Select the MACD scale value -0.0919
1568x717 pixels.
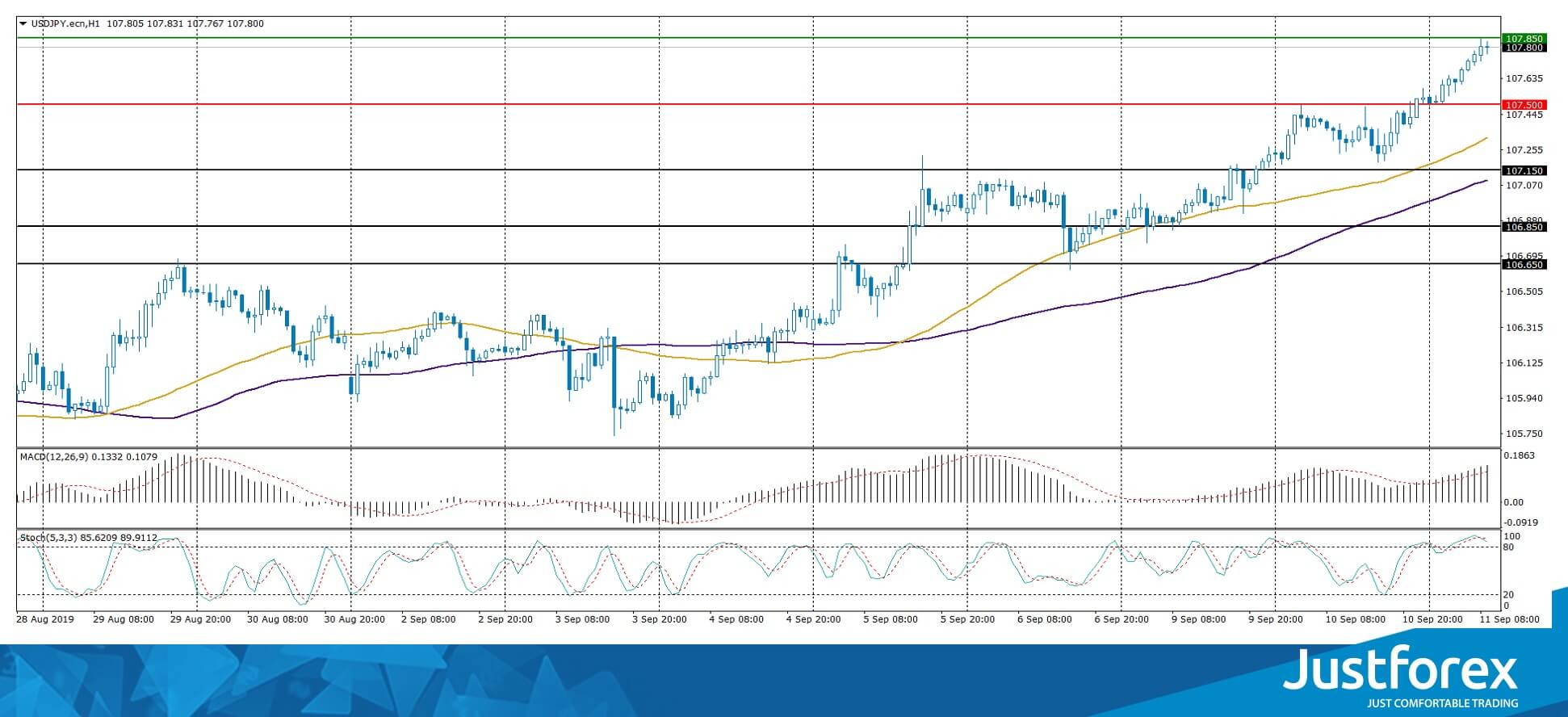point(1521,522)
